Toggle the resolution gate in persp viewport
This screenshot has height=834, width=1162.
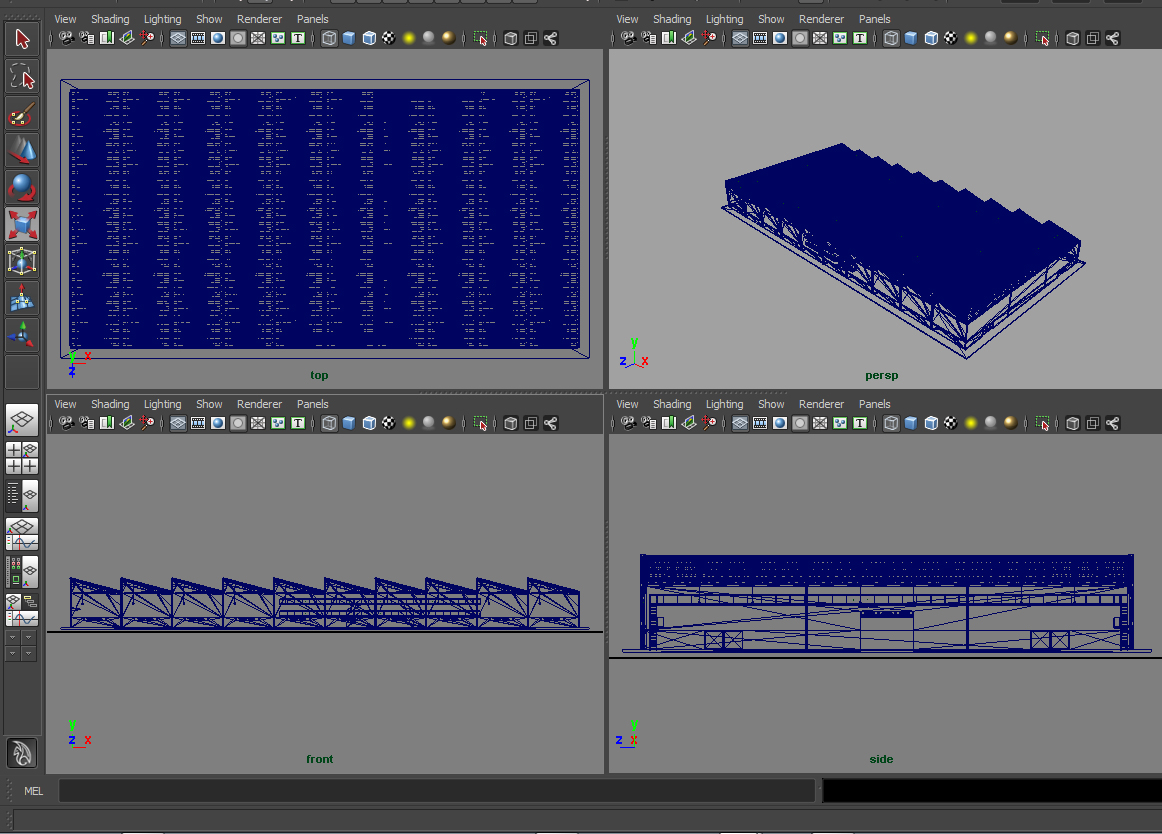point(778,38)
